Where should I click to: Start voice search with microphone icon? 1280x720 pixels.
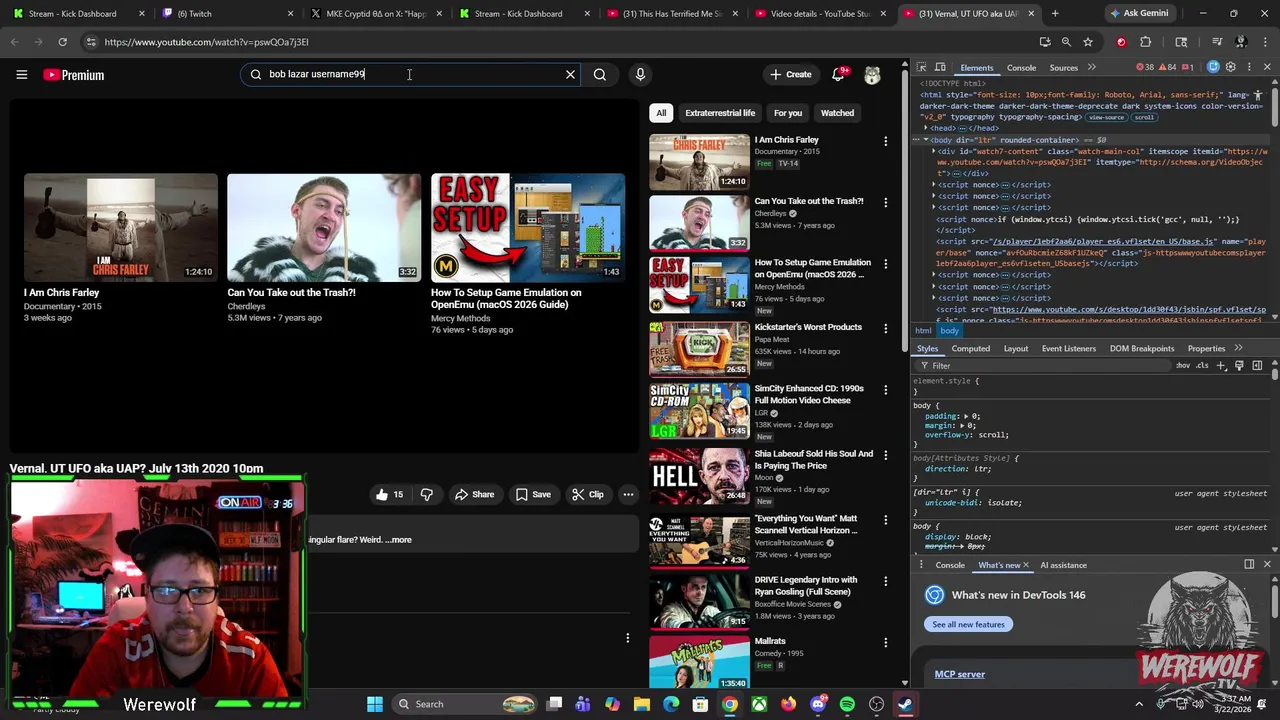[640, 74]
